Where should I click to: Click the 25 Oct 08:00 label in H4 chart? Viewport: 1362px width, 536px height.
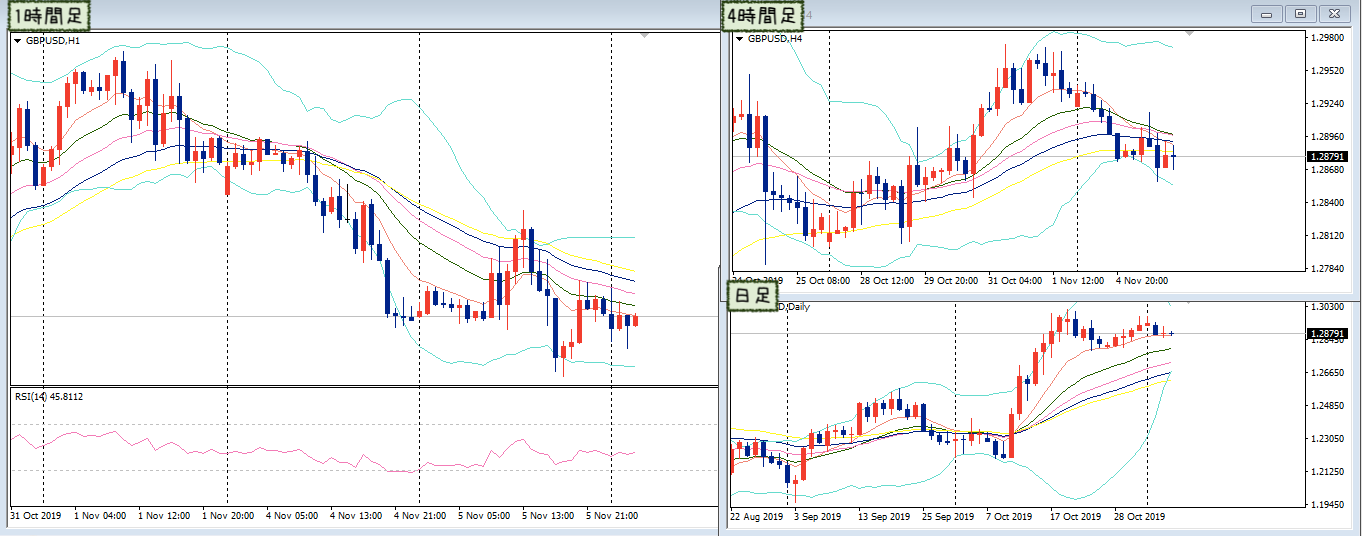click(823, 280)
